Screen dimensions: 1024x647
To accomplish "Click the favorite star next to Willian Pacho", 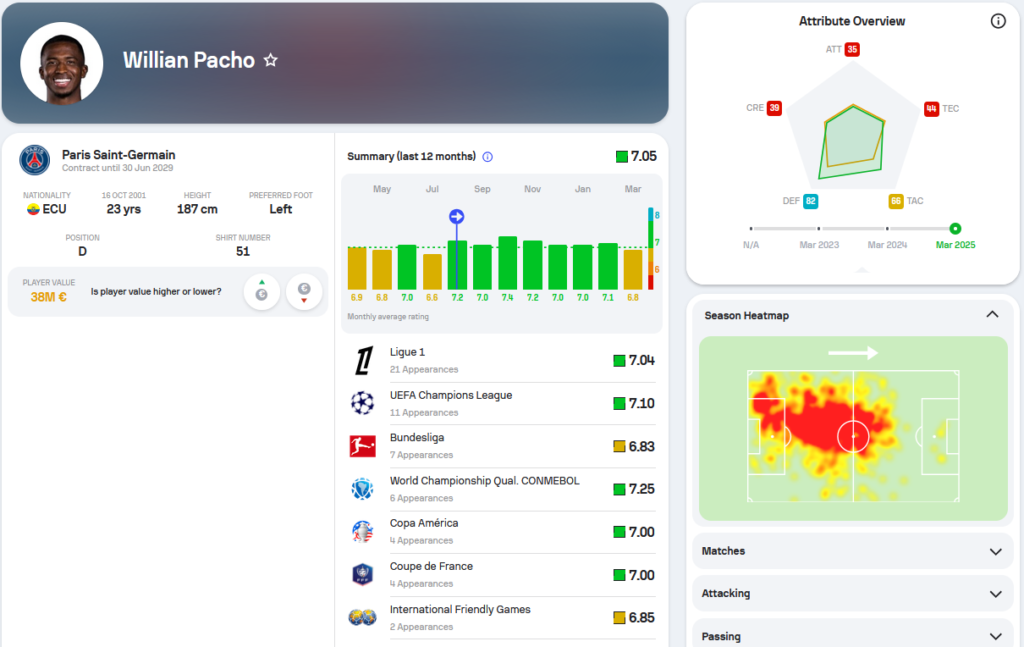I will pos(270,61).
